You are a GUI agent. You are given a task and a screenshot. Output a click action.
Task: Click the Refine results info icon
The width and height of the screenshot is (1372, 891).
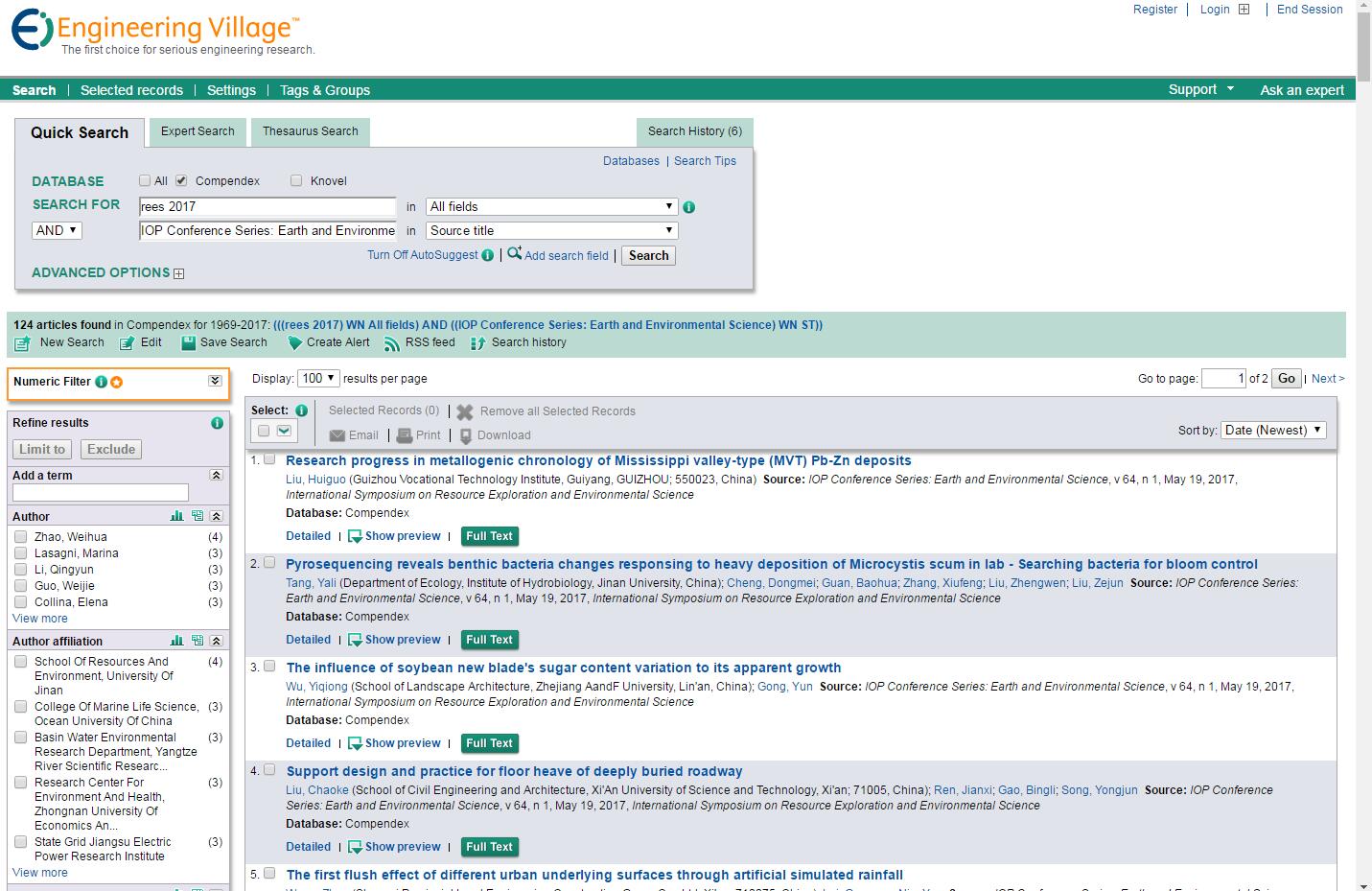217,423
